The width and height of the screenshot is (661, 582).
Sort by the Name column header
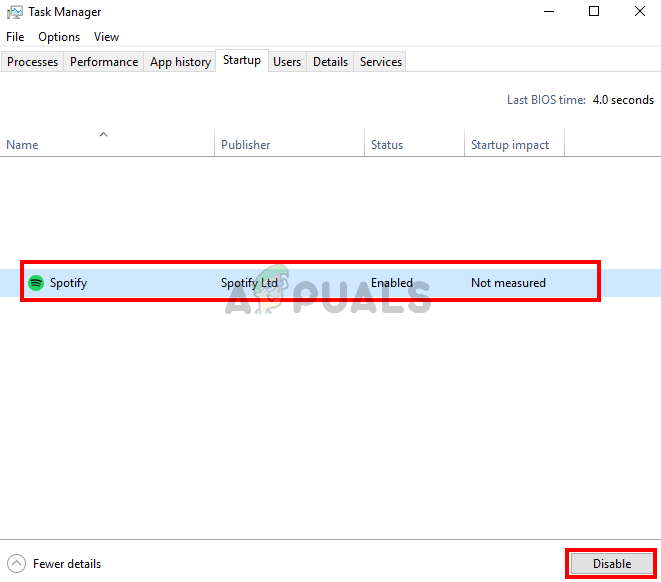(107, 143)
